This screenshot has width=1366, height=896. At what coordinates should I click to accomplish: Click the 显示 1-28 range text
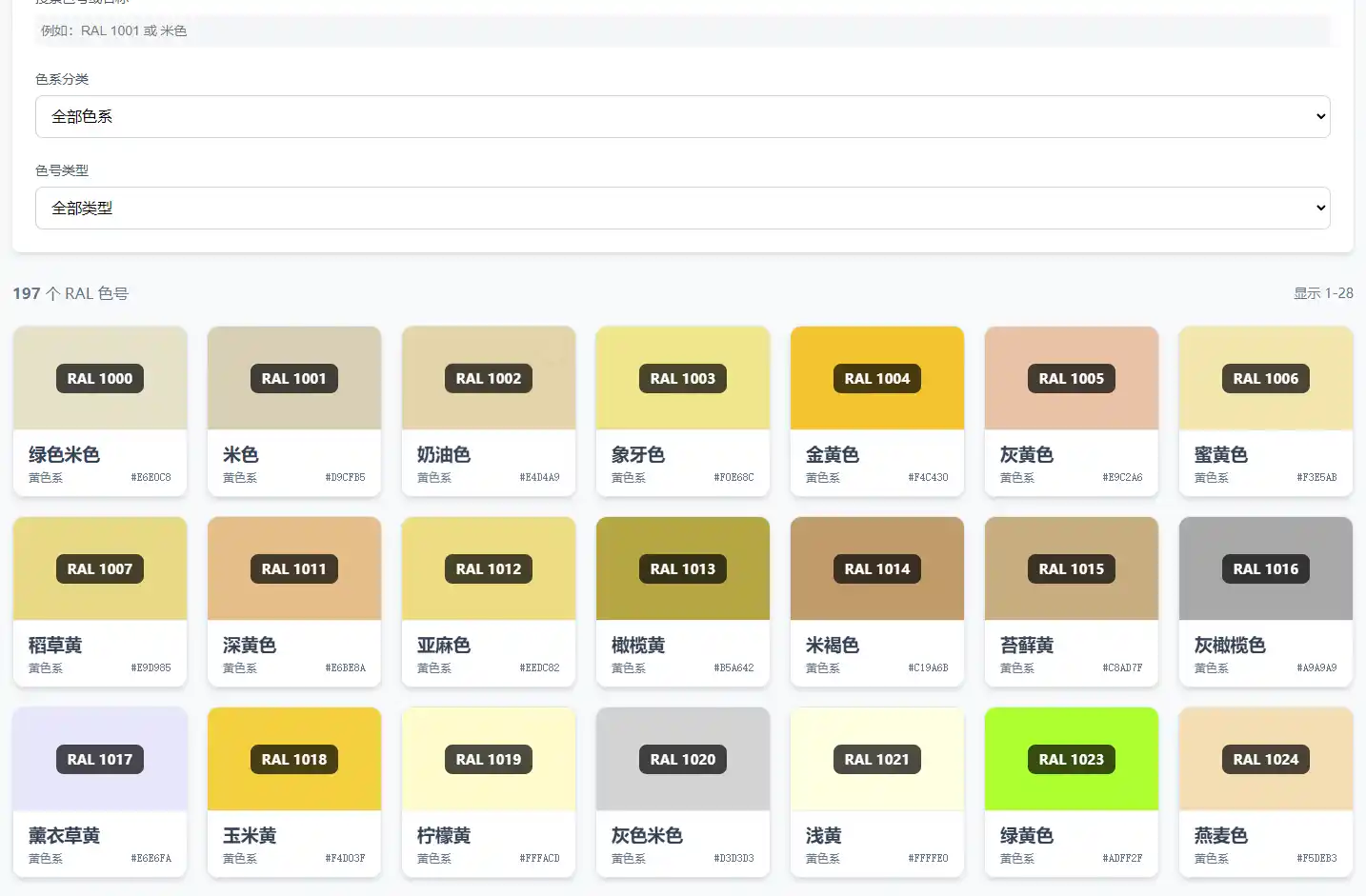tap(1323, 293)
